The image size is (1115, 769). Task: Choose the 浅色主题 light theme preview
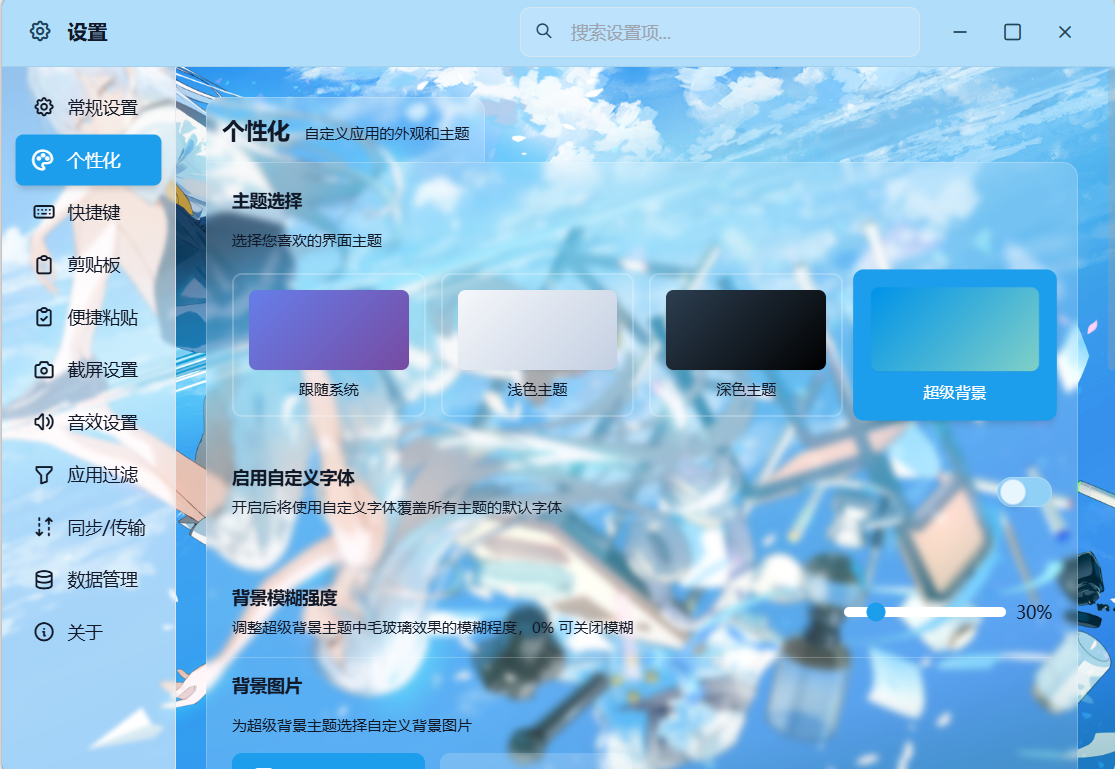pyautogui.click(x=538, y=329)
